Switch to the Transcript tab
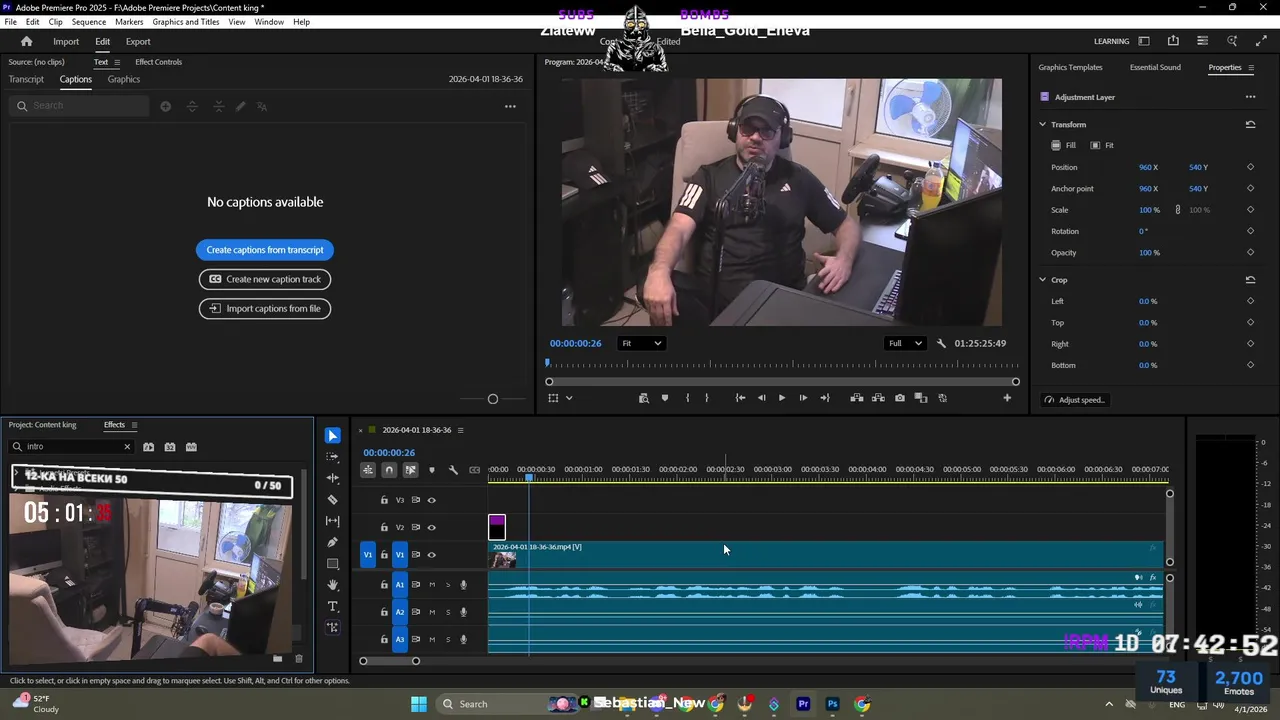Viewport: 1280px width, 720px height. click(x=26, y=79)
